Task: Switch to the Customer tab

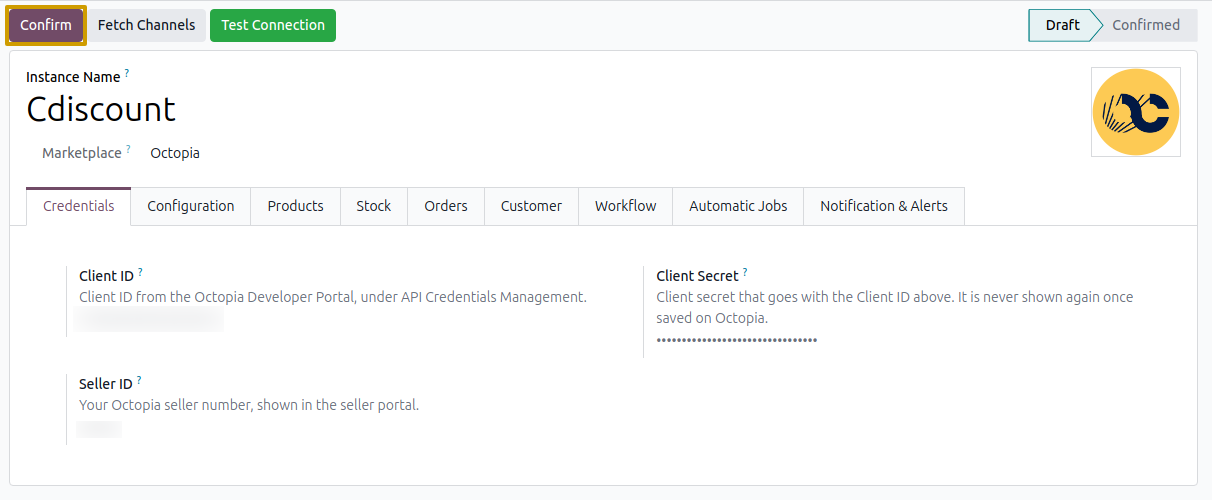Action: pyautogui.click(x=531, y=206)
